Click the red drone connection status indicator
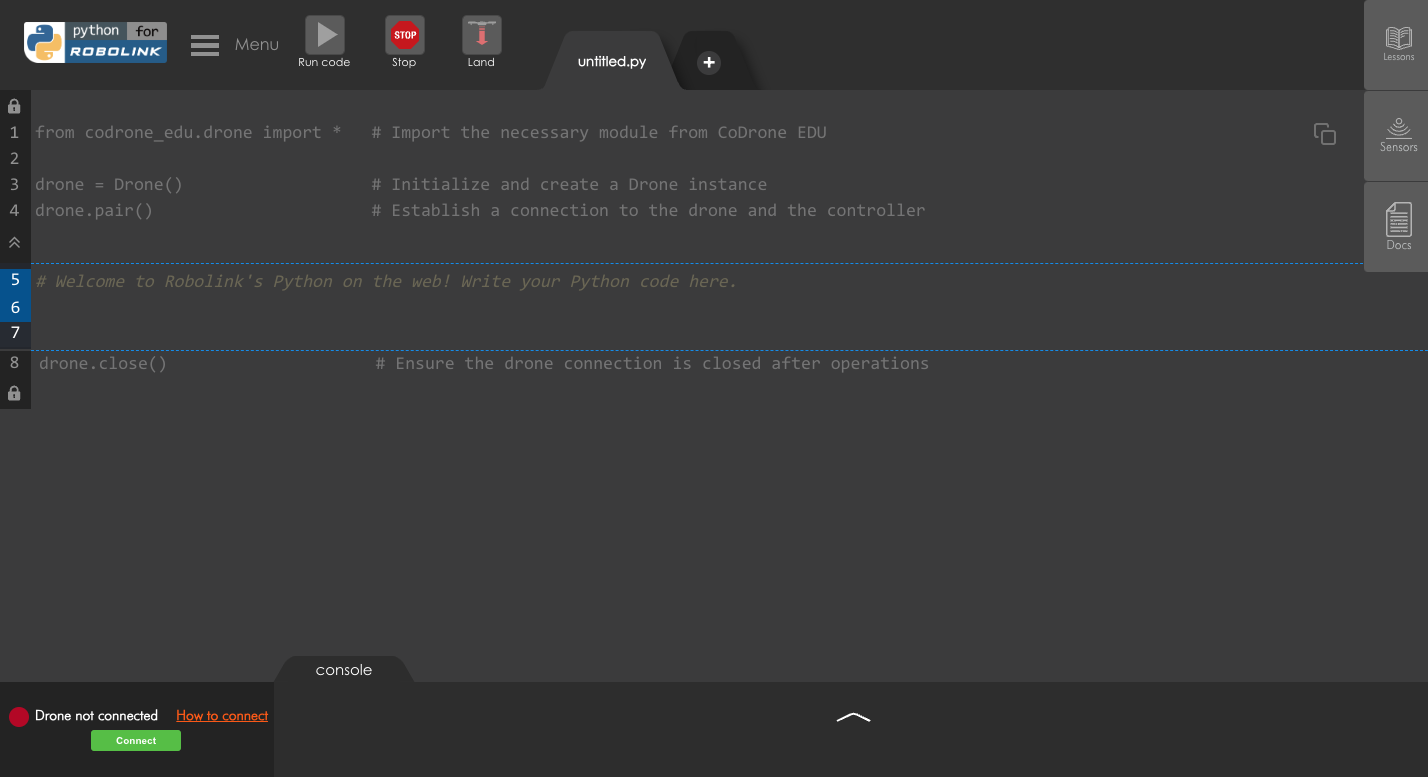 click(19, 717)
